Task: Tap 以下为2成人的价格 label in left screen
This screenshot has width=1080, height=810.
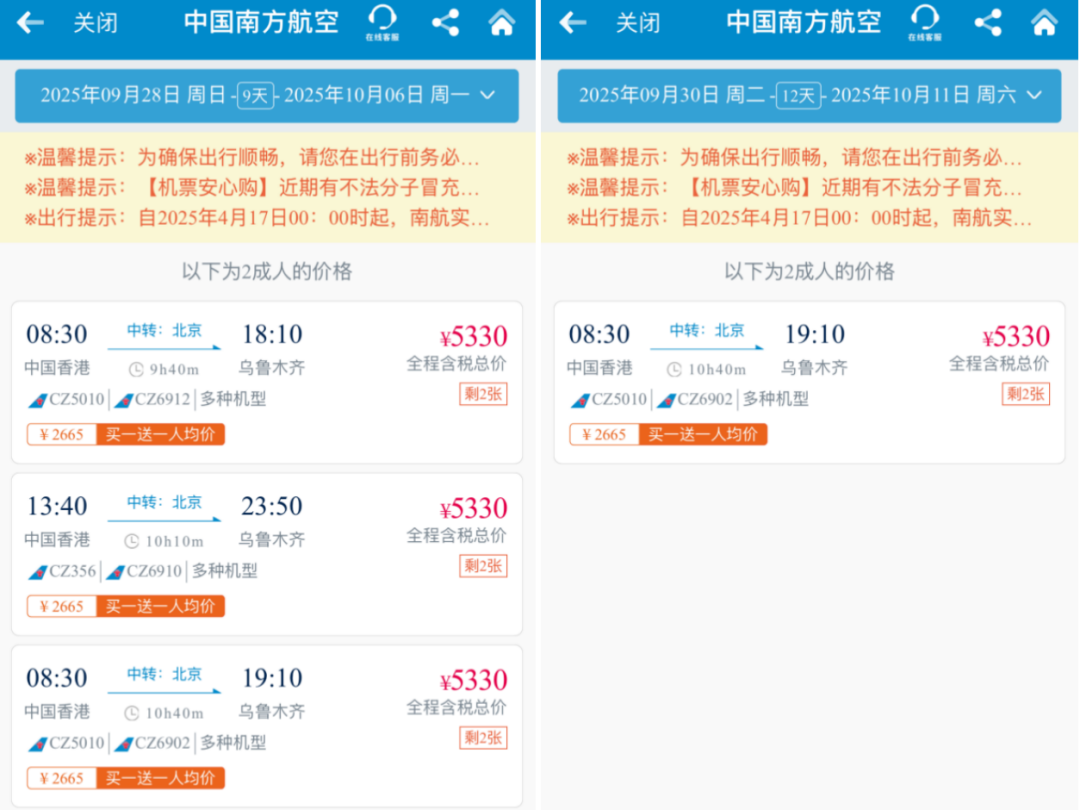Action: tap(267, 271)
